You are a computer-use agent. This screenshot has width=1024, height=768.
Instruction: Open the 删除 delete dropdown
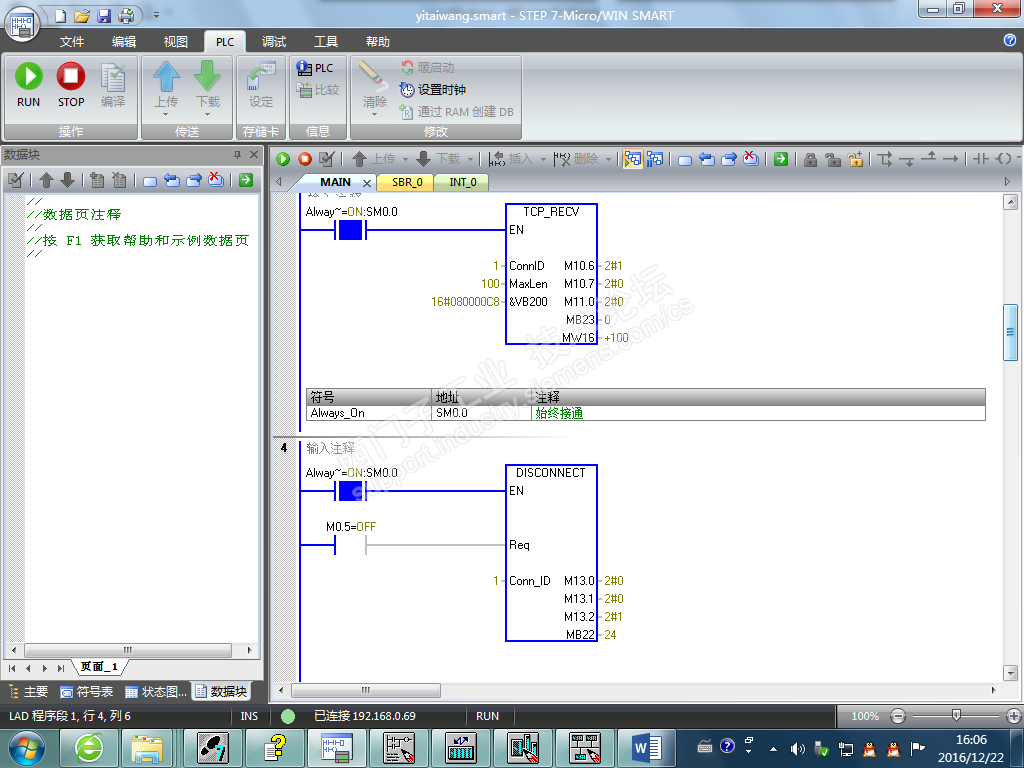pos(608,159)
